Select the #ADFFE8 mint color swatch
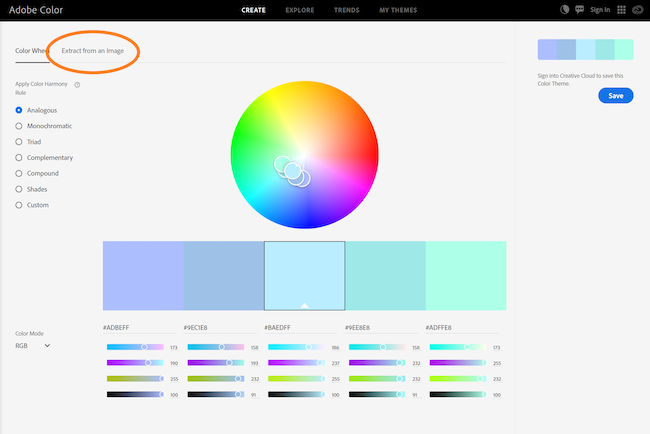This screenshot has width=650, height=434. [466, 275]
